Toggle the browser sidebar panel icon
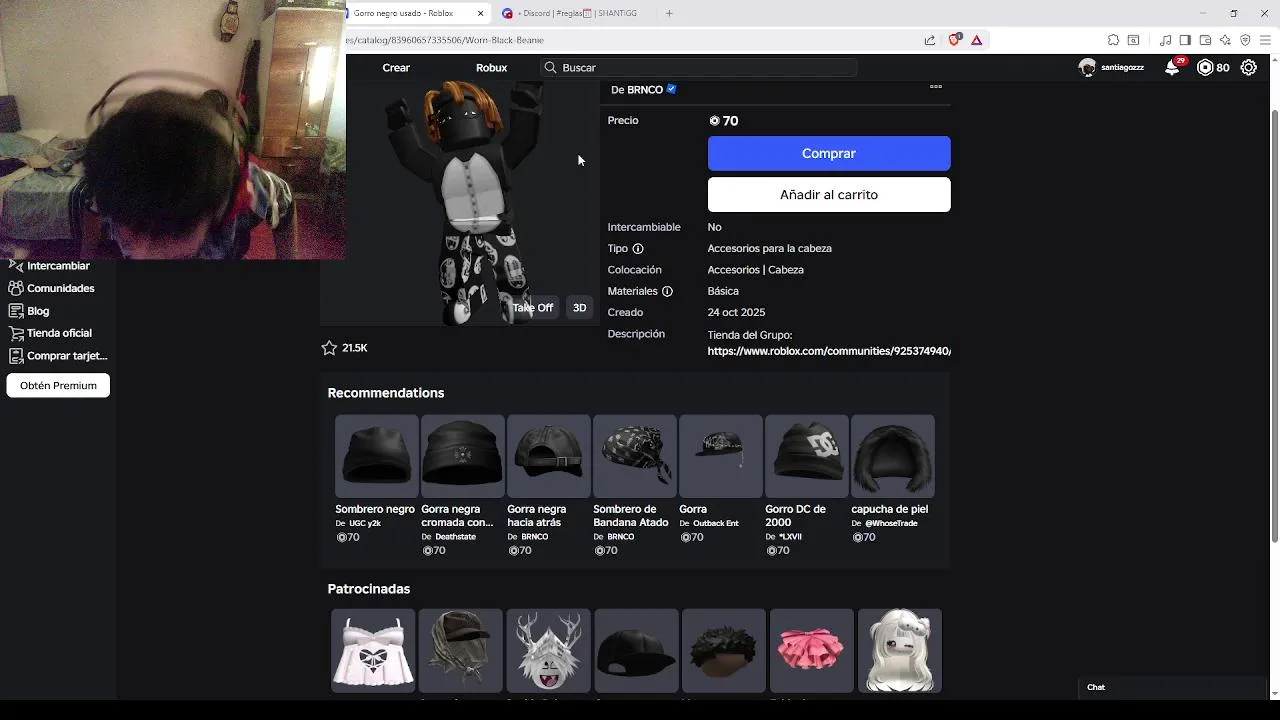Screen dimensions: 1280x720 click(x=1185, y=40)
